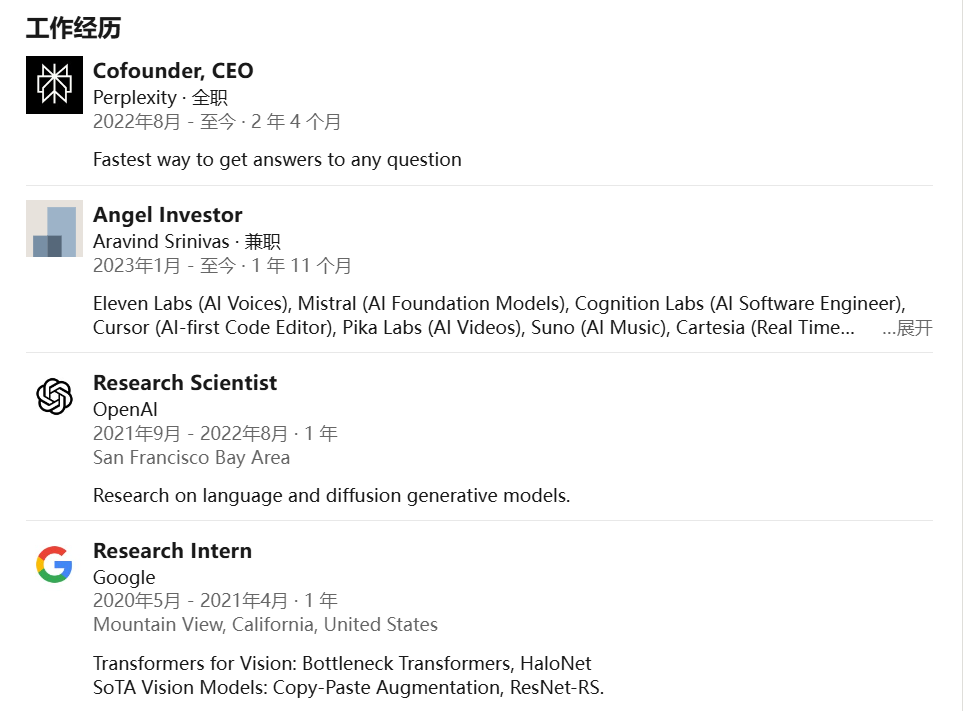Click the Mountain View, California location text
Screen dimensions: 963x711
[265, 624]
